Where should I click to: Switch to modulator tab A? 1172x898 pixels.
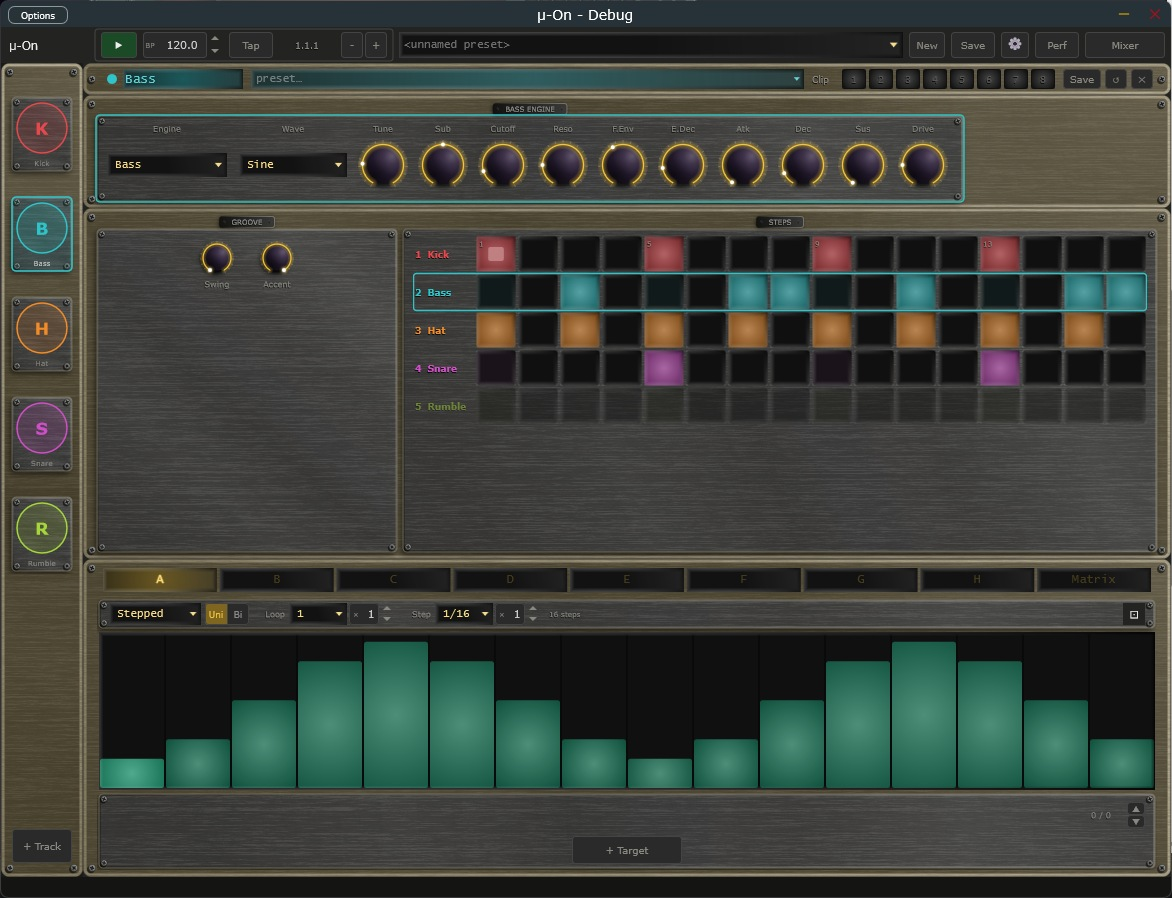tap(160, 579)
